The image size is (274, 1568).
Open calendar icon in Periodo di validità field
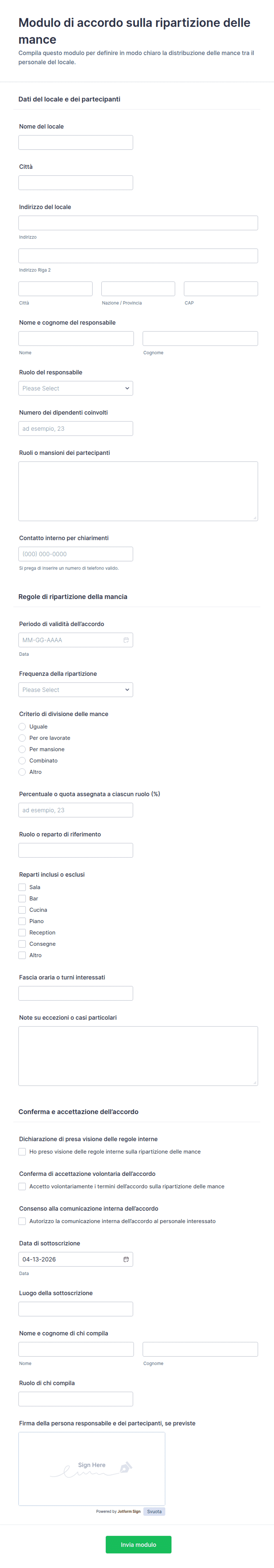pos(126,640)
